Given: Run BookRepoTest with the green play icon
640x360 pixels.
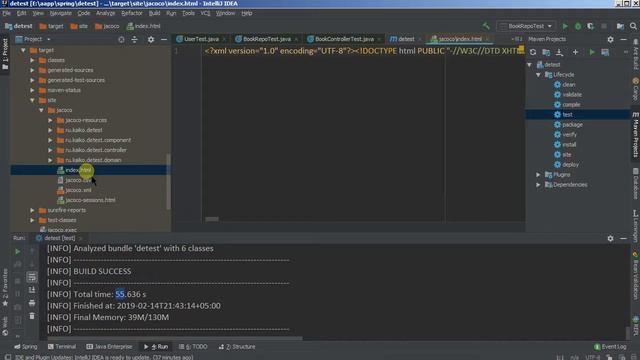Looking at the screenshot, I should (565, 26).
